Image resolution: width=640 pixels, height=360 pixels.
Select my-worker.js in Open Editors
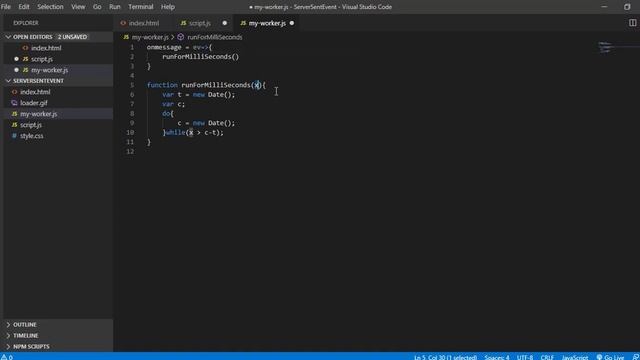49,70
